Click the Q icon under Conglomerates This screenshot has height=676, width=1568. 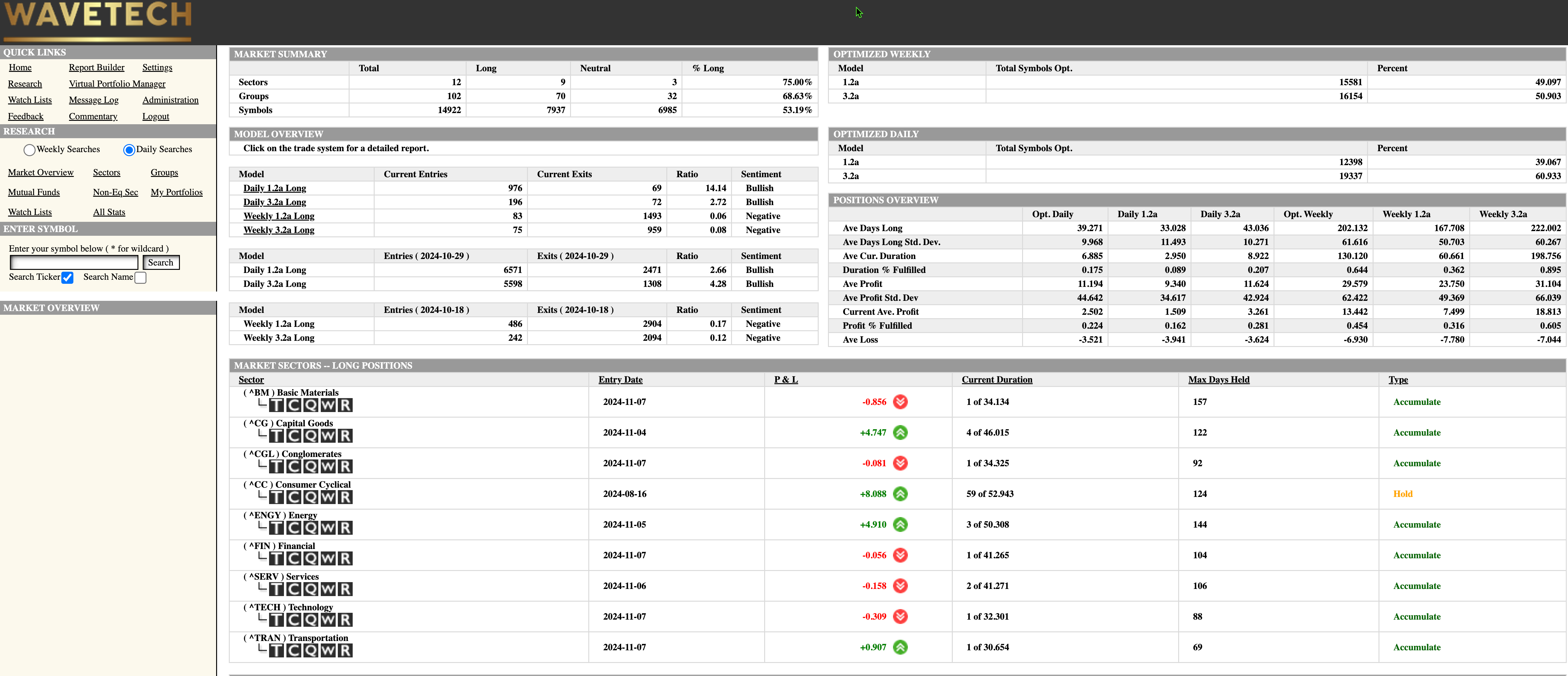pos(311,467)
